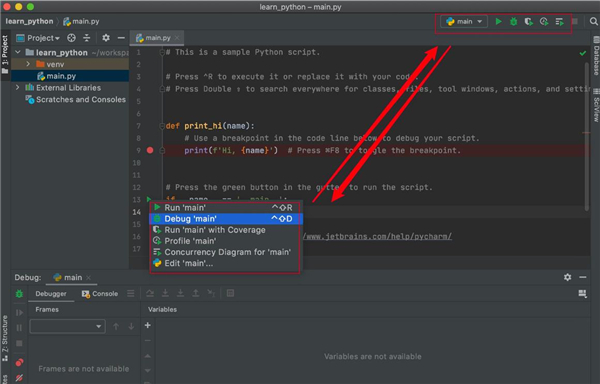Choose Debug 'main' from the popup menu

(x=225, y=218)
